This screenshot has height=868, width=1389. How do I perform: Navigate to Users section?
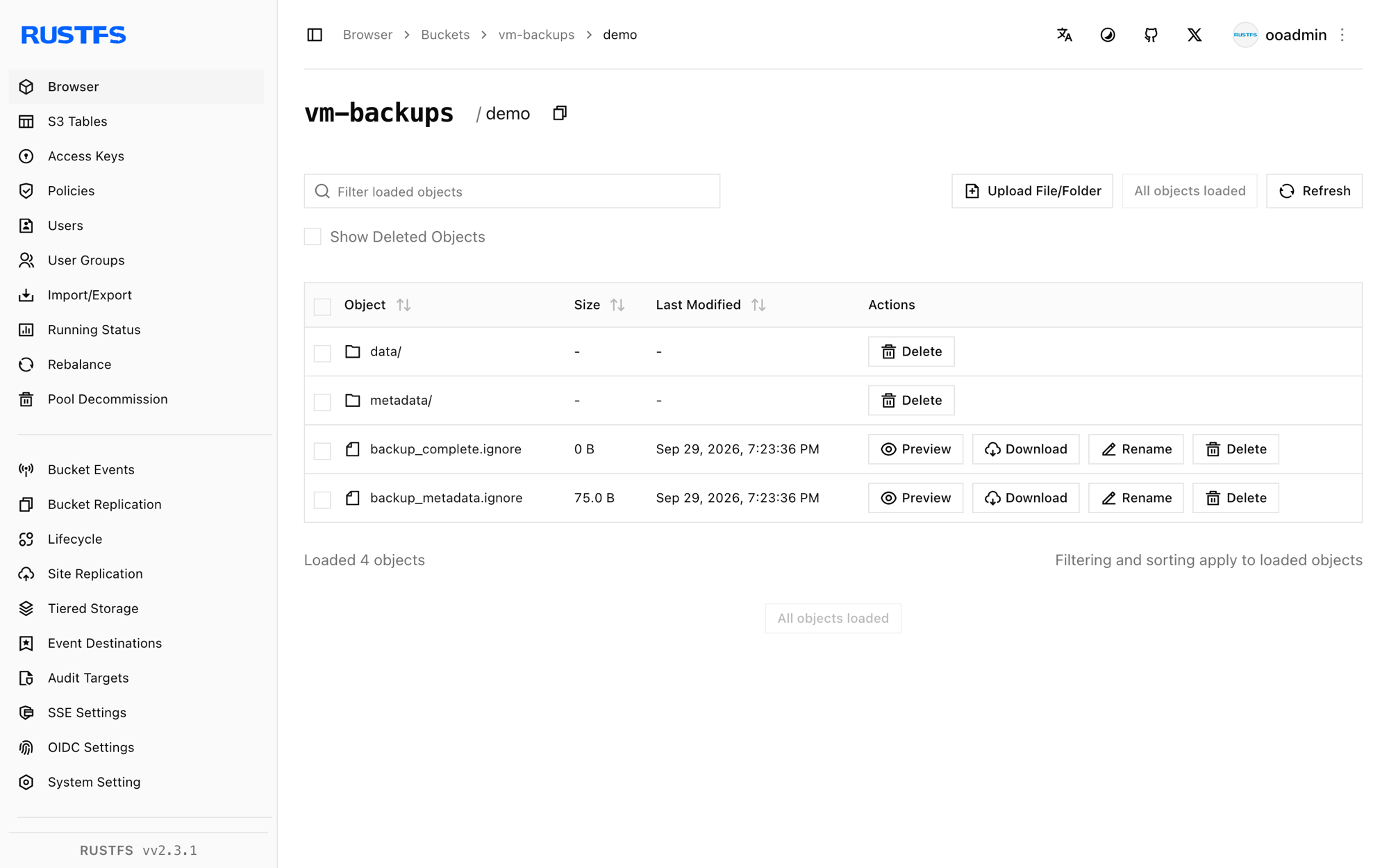136,226
